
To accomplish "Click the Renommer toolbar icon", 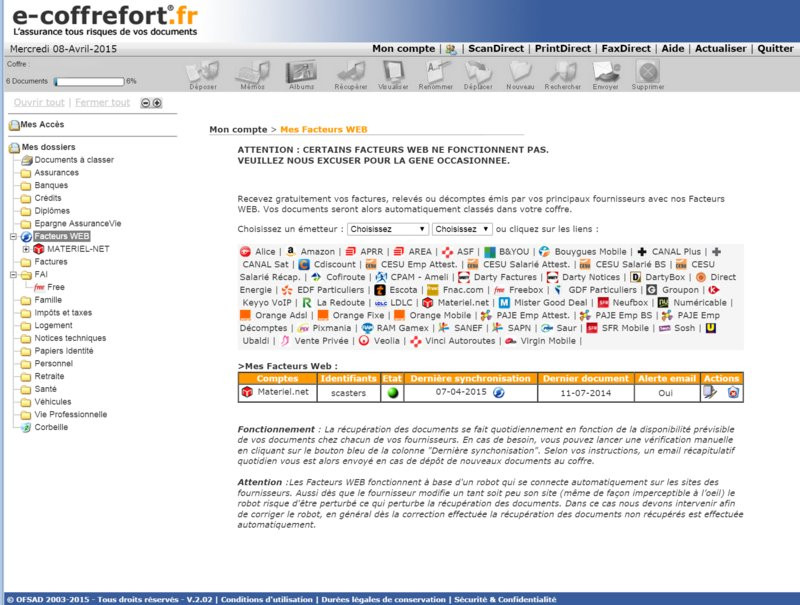I will point(436,72).
